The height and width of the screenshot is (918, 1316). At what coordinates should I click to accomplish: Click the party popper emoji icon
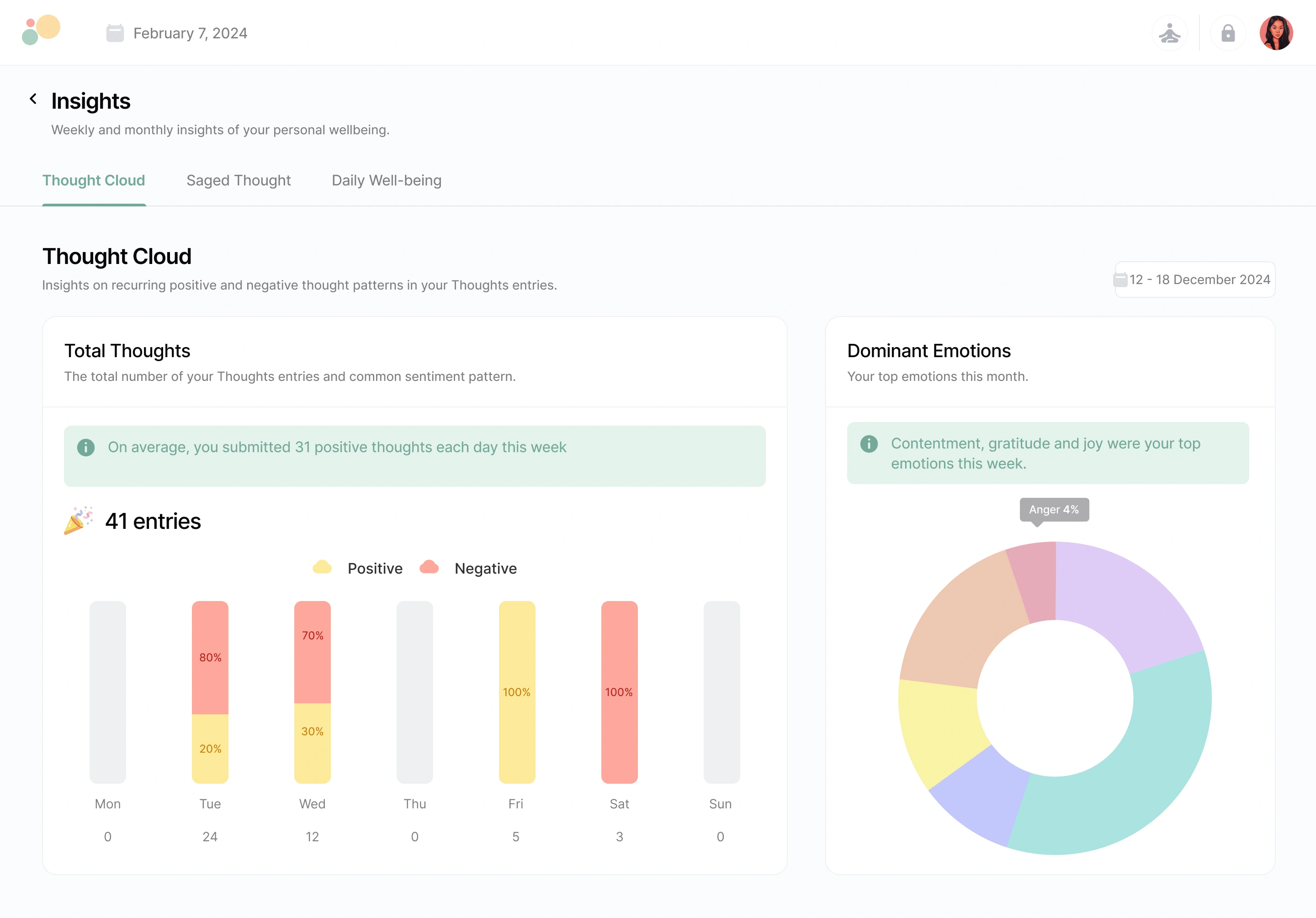click(x=78, y=521)
